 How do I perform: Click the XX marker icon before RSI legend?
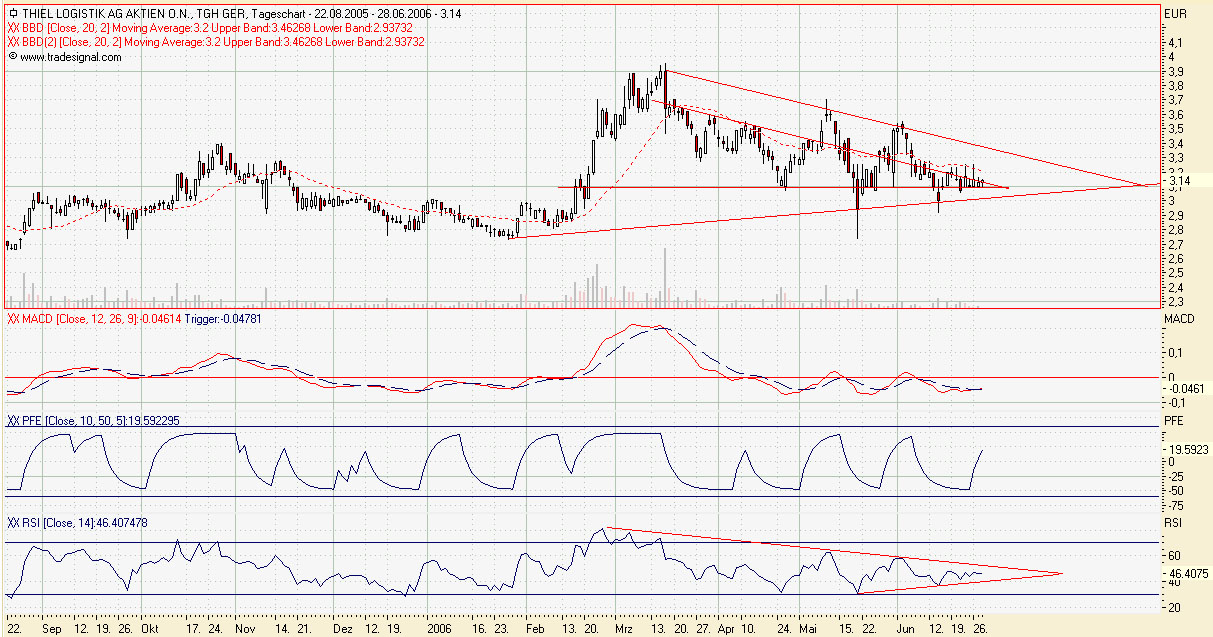[12, 523]
